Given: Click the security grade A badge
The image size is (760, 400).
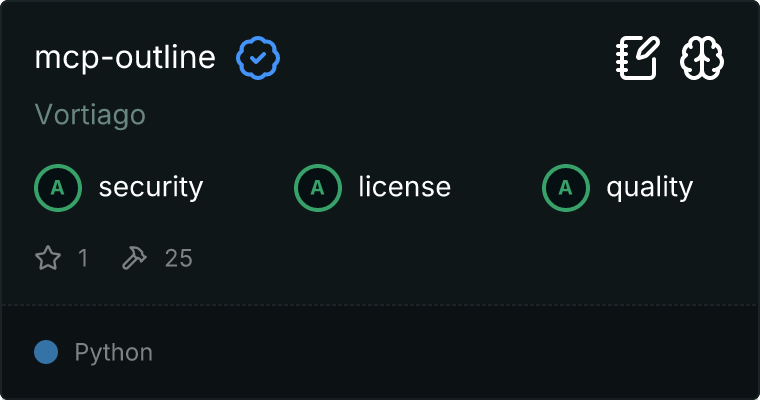Looking at the screenshot, I should point(57,187).
